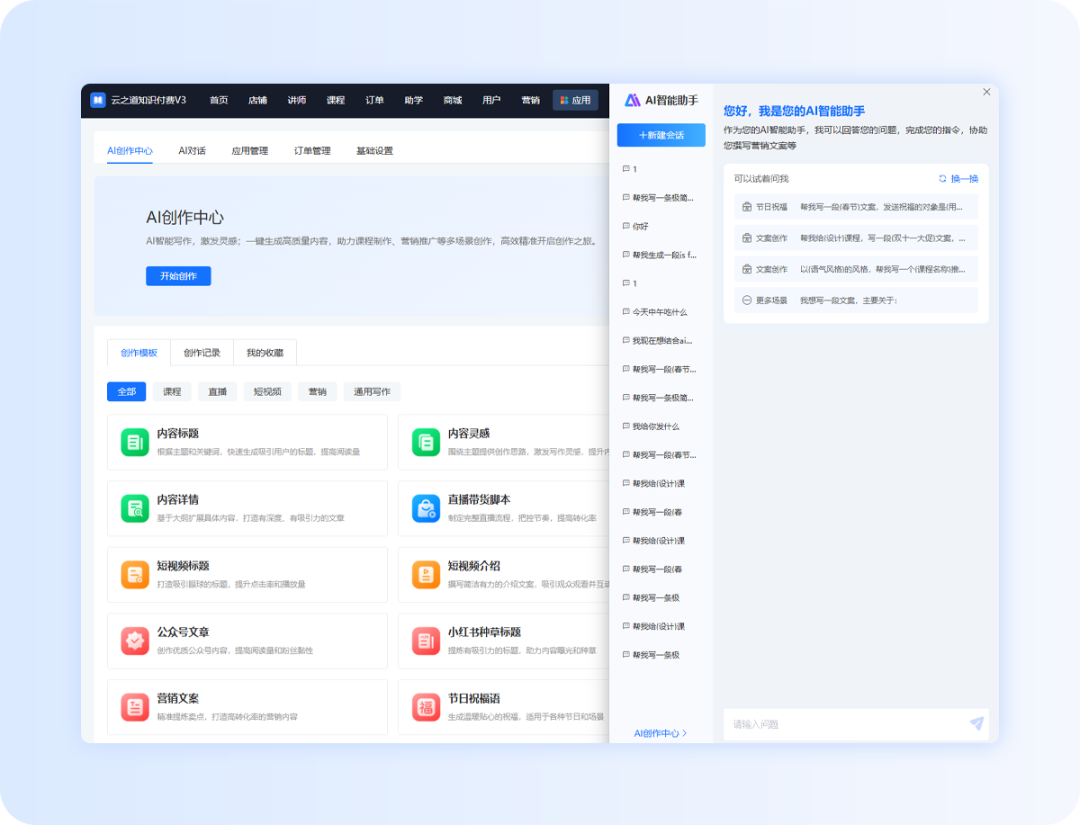Open the 节日祝福语 福 icon

(x=426, y=707)
